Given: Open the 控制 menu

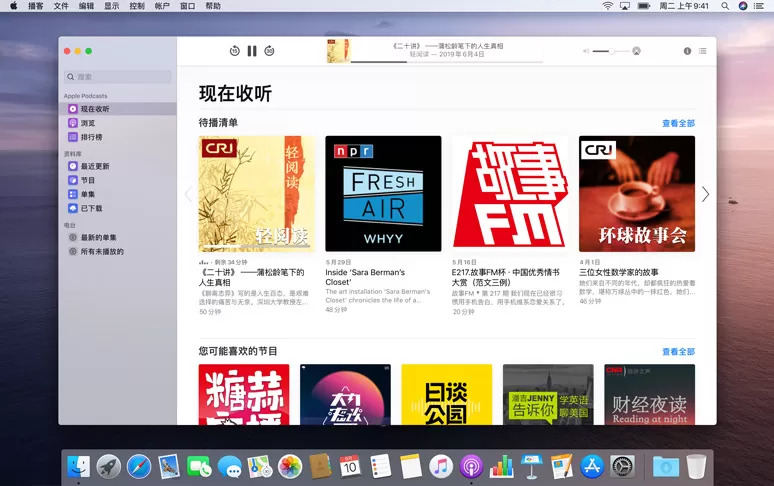Looking at the screenshot, I should tap(137, 6).
